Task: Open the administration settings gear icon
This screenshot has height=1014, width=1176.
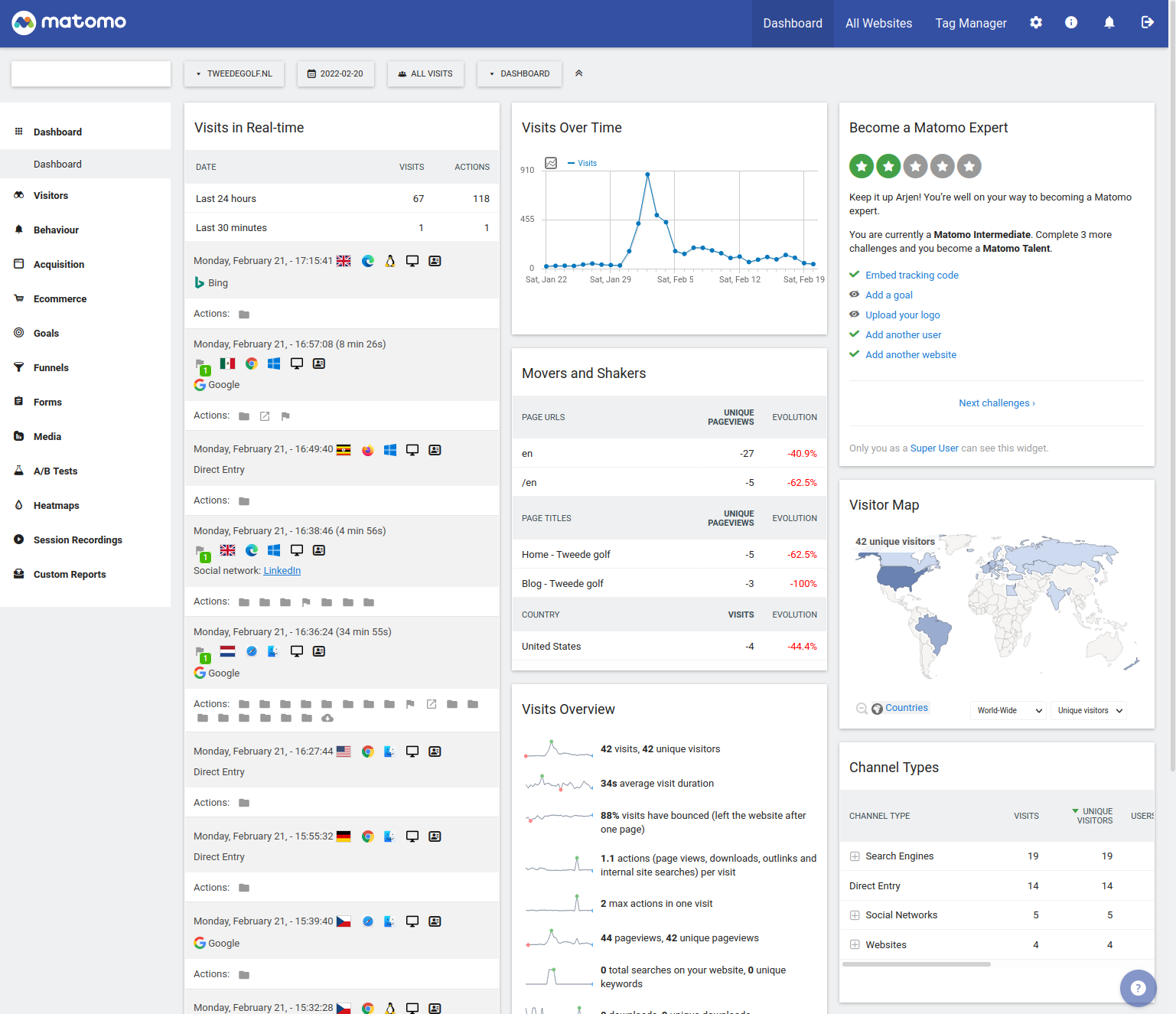Action: [x=1035, y=23]
